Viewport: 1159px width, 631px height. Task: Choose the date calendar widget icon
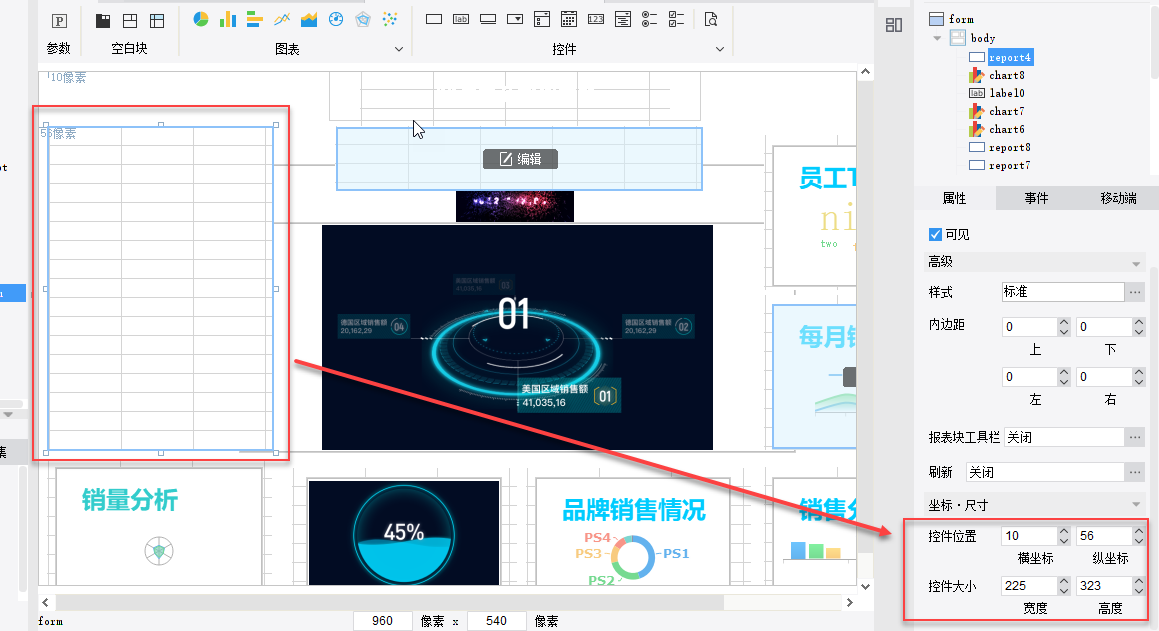pos(568,19)
